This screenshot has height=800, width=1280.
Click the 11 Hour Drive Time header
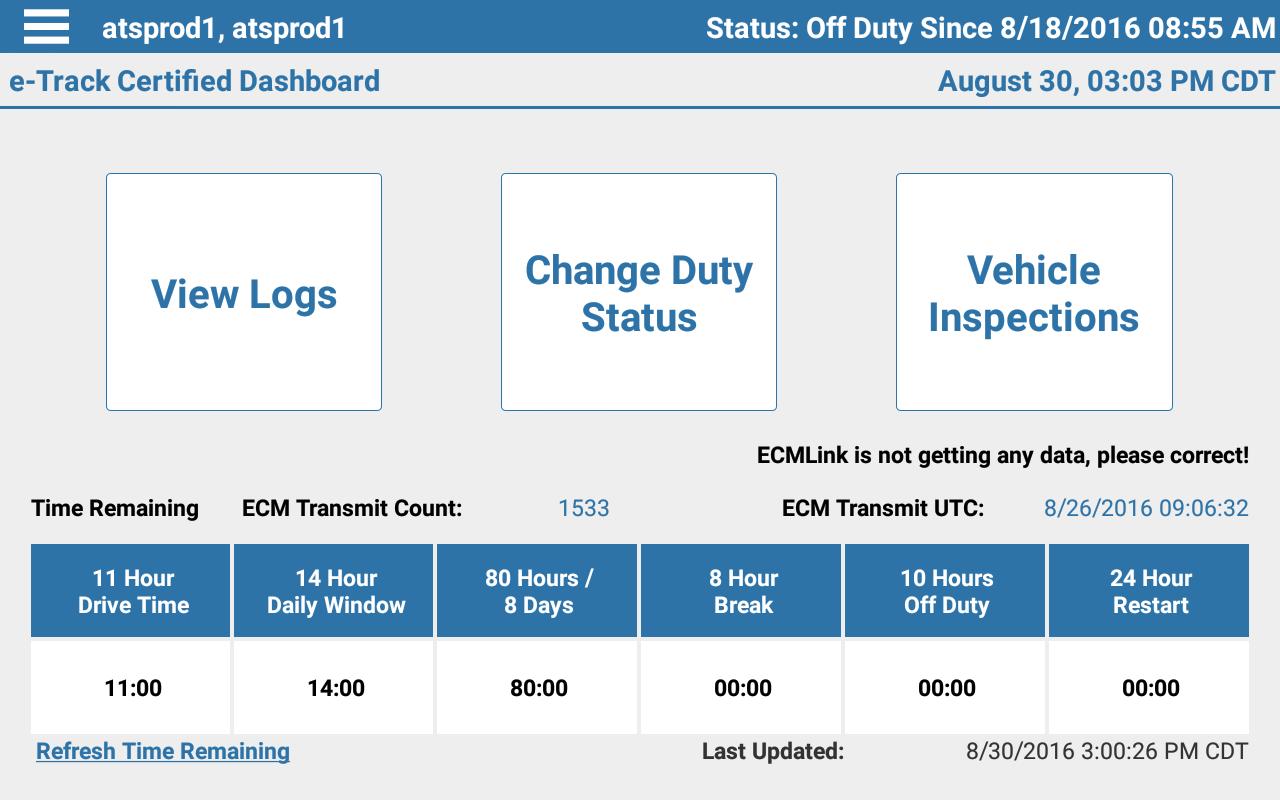[130, 590]
